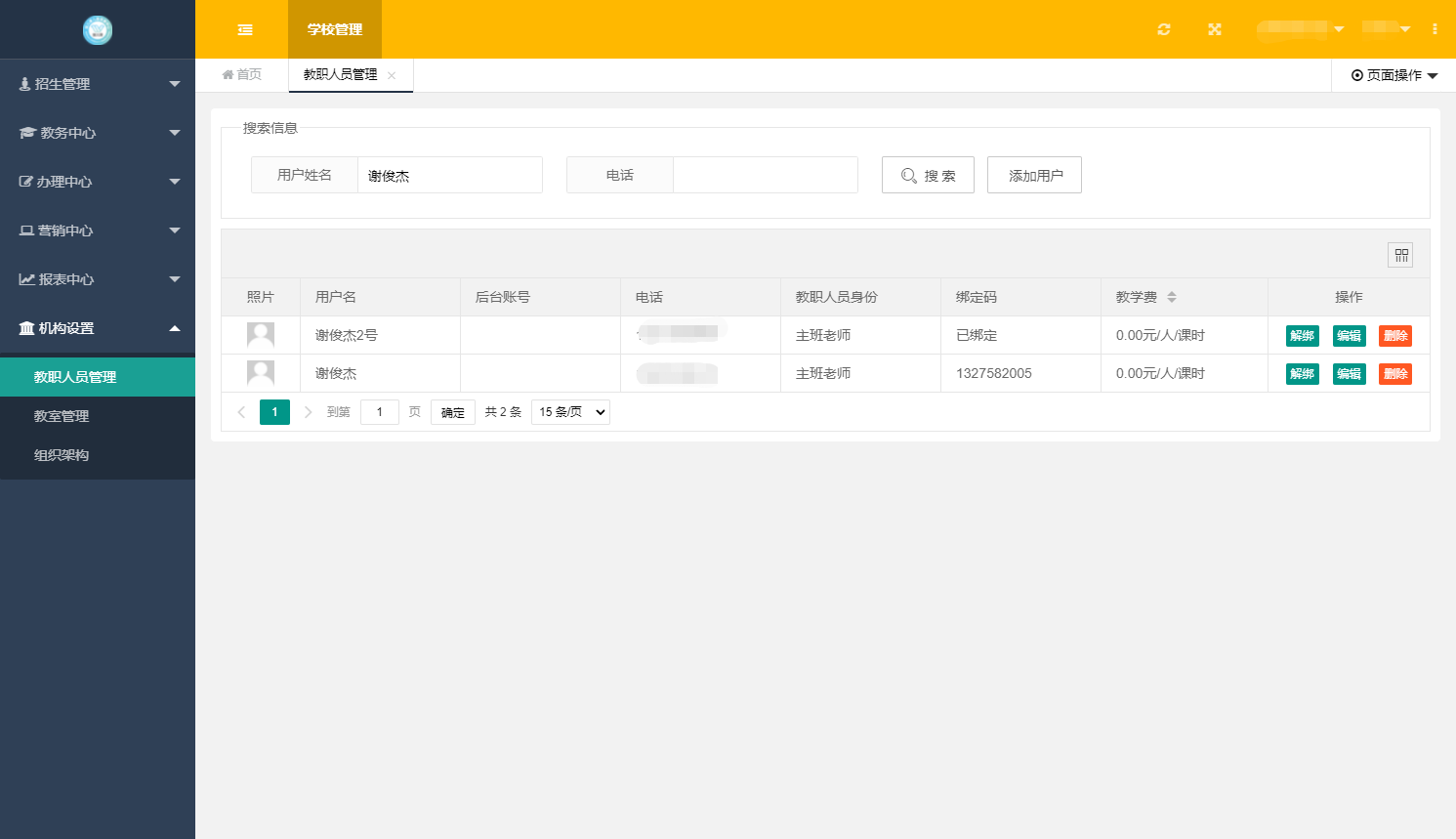Collapse the 机构设置 sidebar menu
This screenshot has width=1456, height=839.
click(x=98, y=328)
